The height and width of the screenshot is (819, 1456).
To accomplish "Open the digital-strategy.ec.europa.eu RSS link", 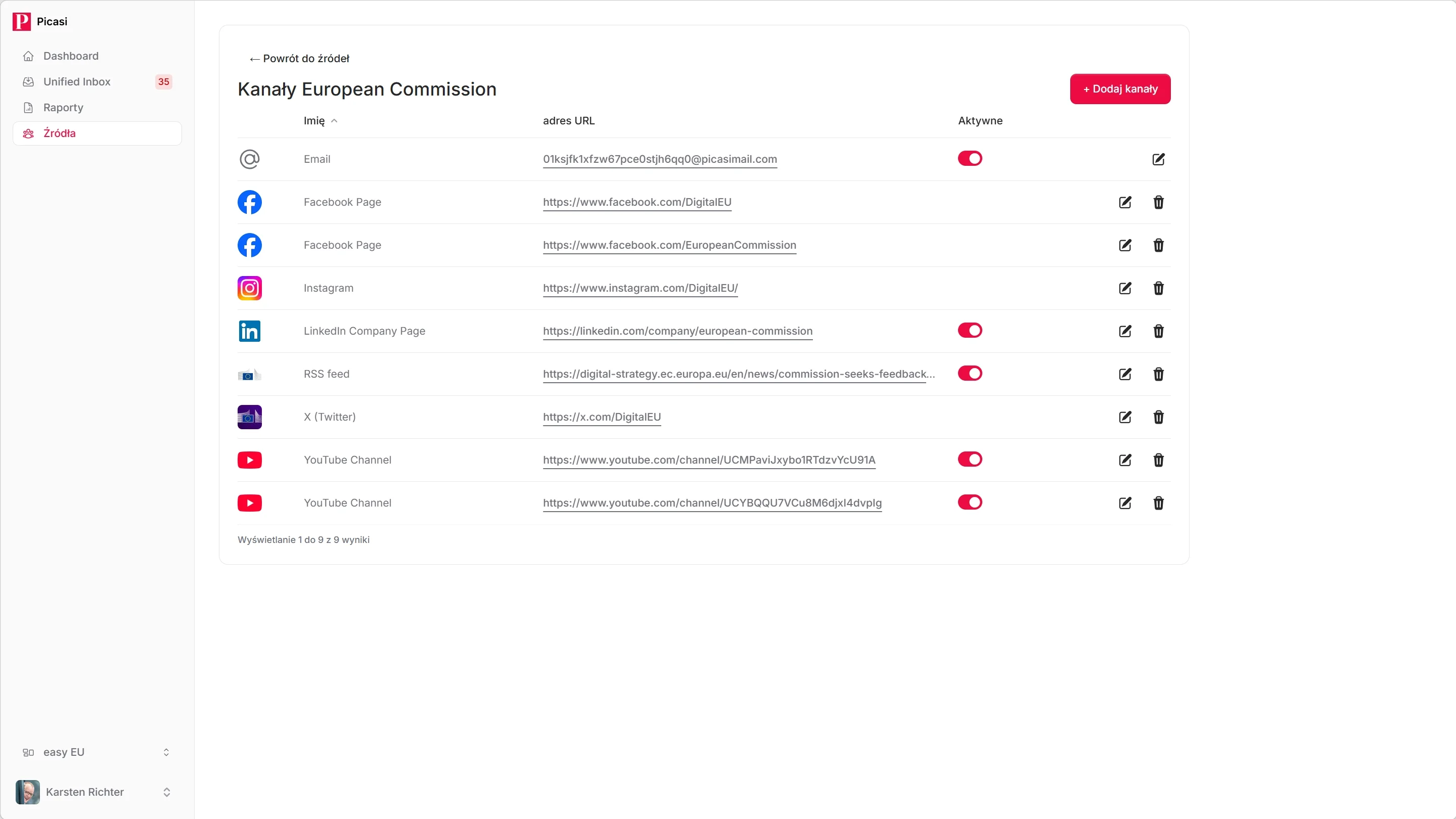I will tap(739, 374).
